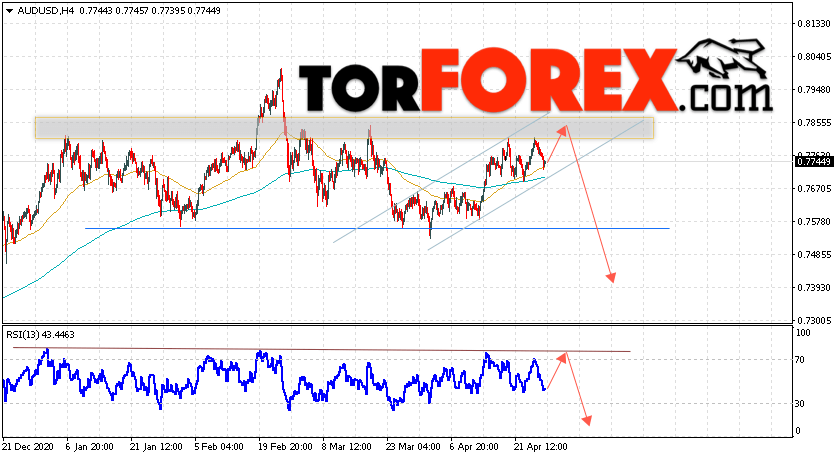Select the OHLC values 0.77443 0.77457 0.77395 0.77449

tap(150, 11)
